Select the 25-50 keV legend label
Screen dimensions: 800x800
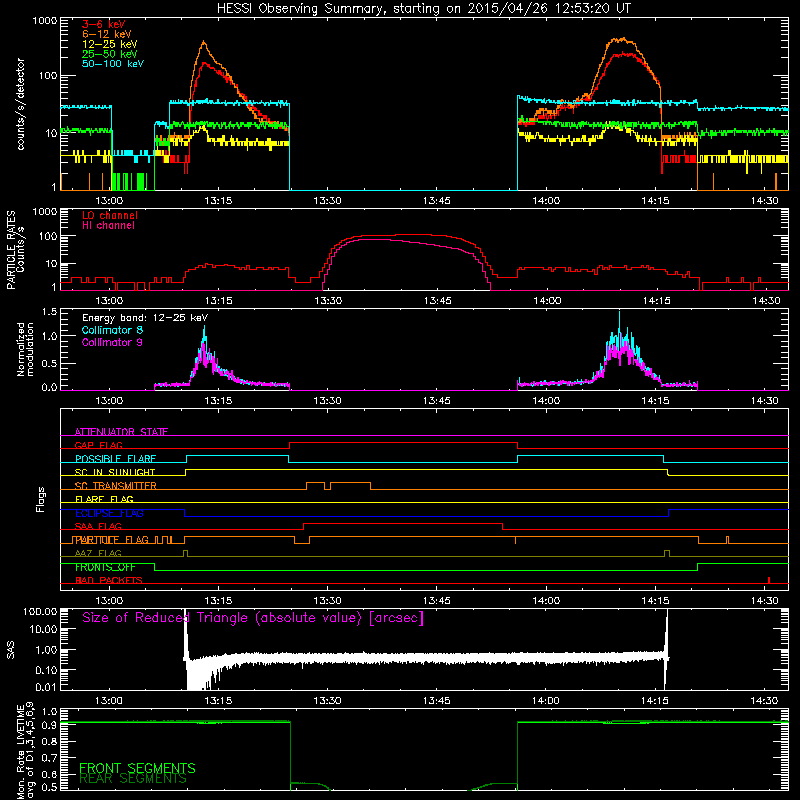[x=110, y=54]
